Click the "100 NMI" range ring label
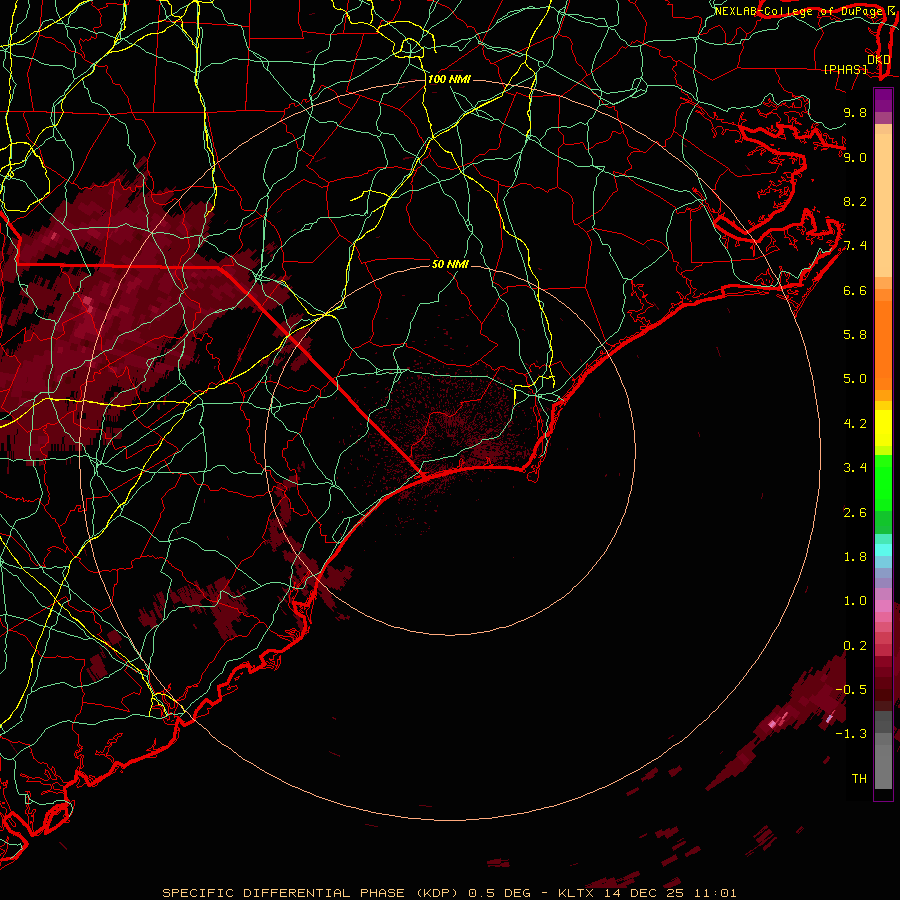This screenshot has height=900, width=900. (449, 79)
